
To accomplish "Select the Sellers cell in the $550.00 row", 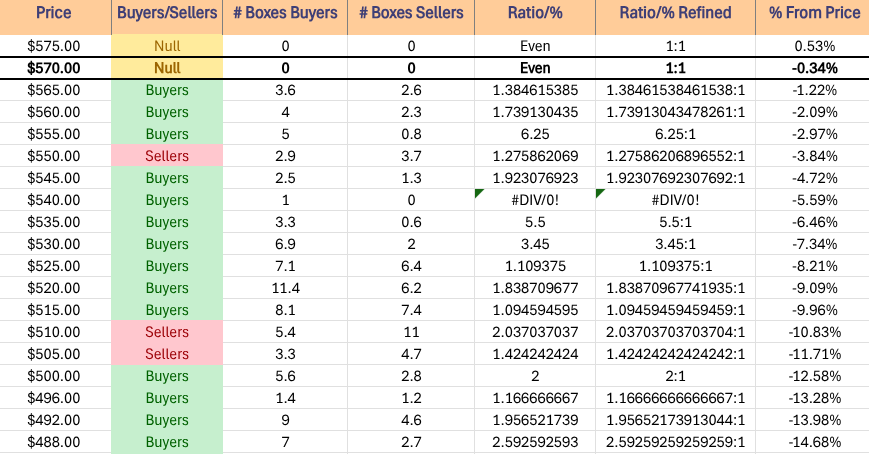I will [167, 156].
